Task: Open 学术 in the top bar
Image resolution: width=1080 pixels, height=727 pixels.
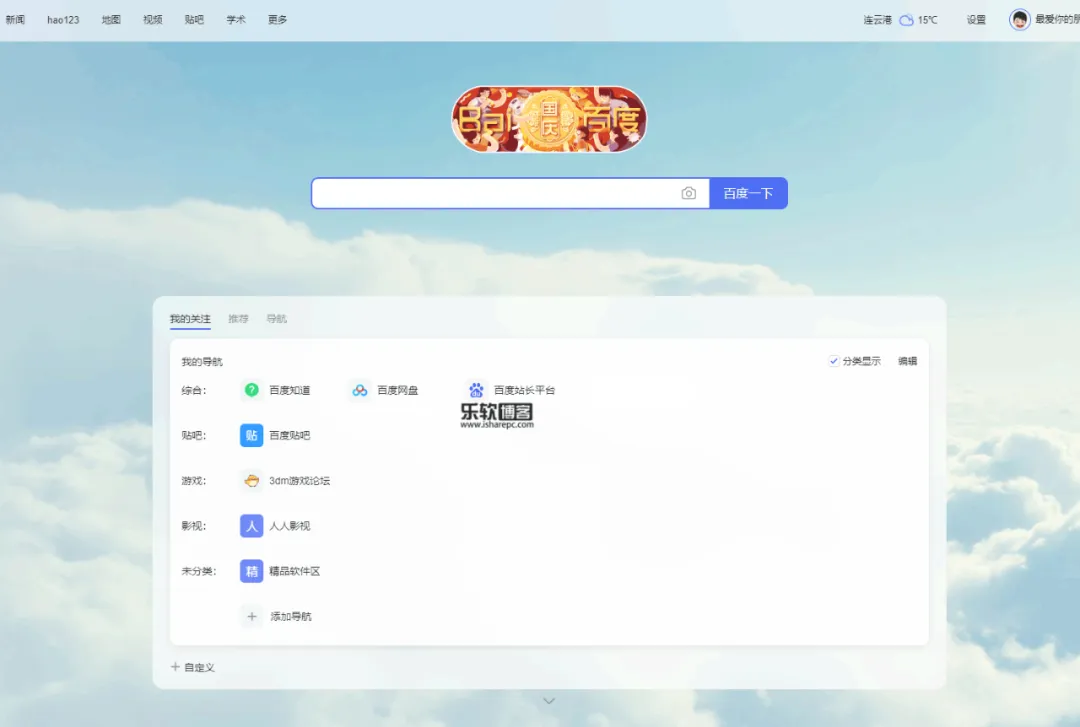Action: [x=236, y=20]
